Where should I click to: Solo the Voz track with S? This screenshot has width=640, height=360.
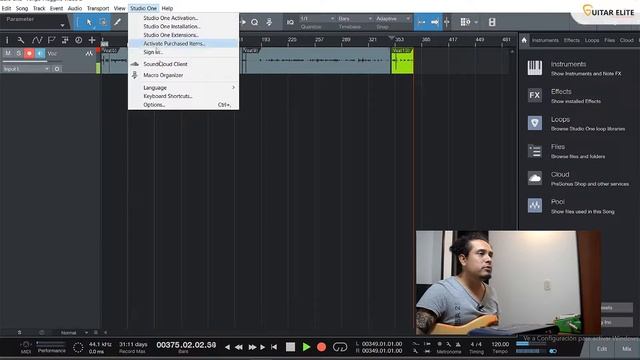click(x=18, y=53)
